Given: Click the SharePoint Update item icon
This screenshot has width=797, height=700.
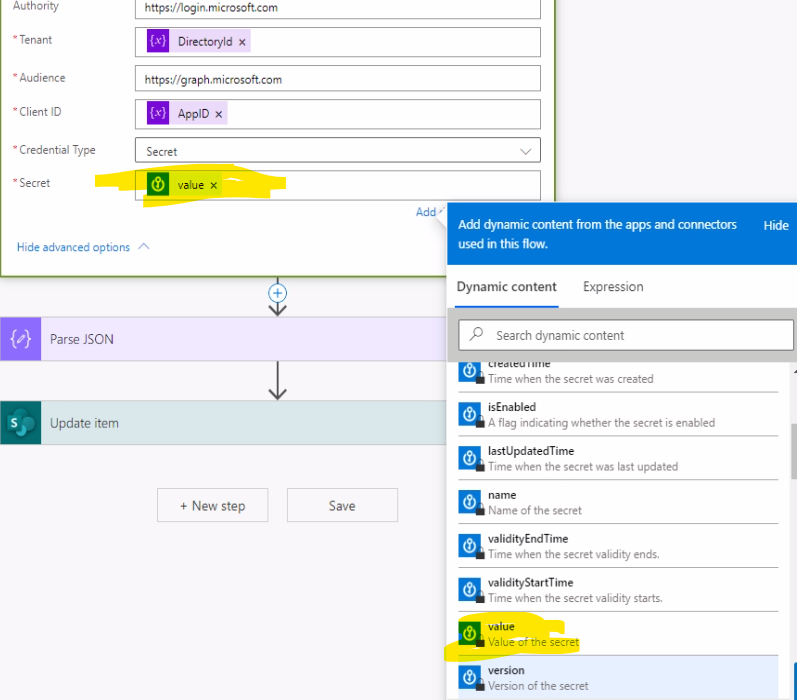Looking at the screenshot, I should coord(21,423).
